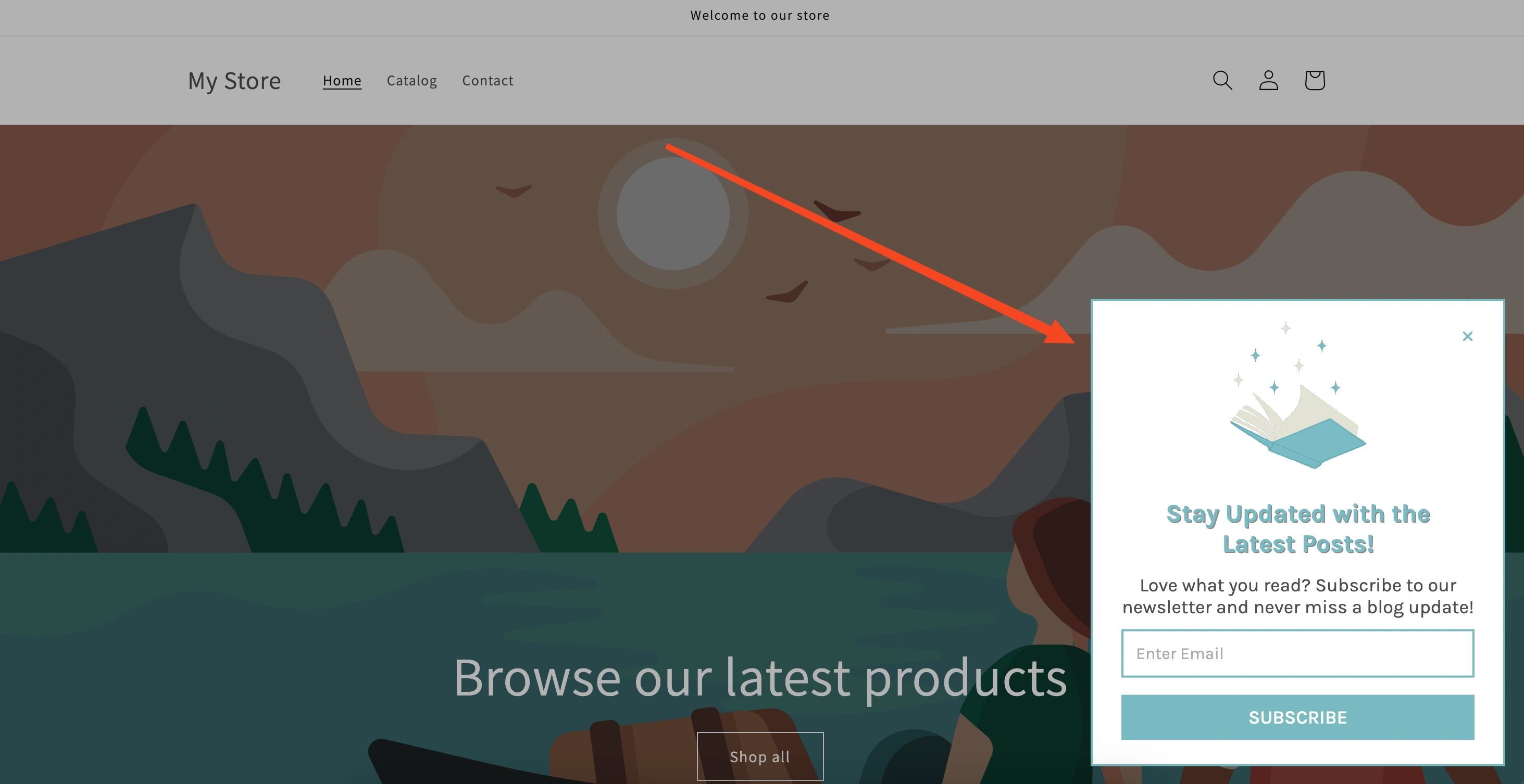
Task: Click the shopping cart icon
Action: click(x=1314, y=80)
